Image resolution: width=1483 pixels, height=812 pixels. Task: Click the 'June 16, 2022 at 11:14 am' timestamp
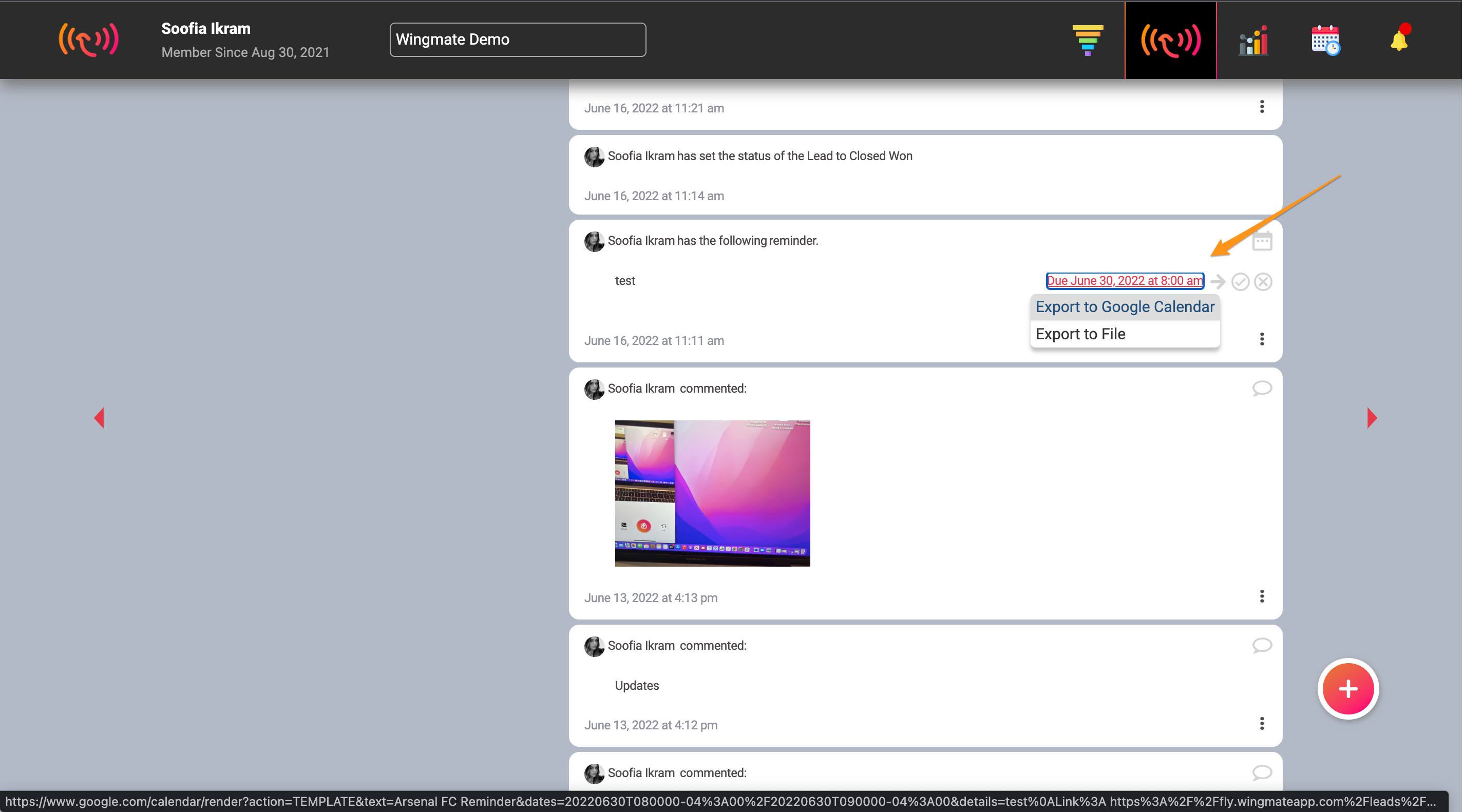(654, 196)
